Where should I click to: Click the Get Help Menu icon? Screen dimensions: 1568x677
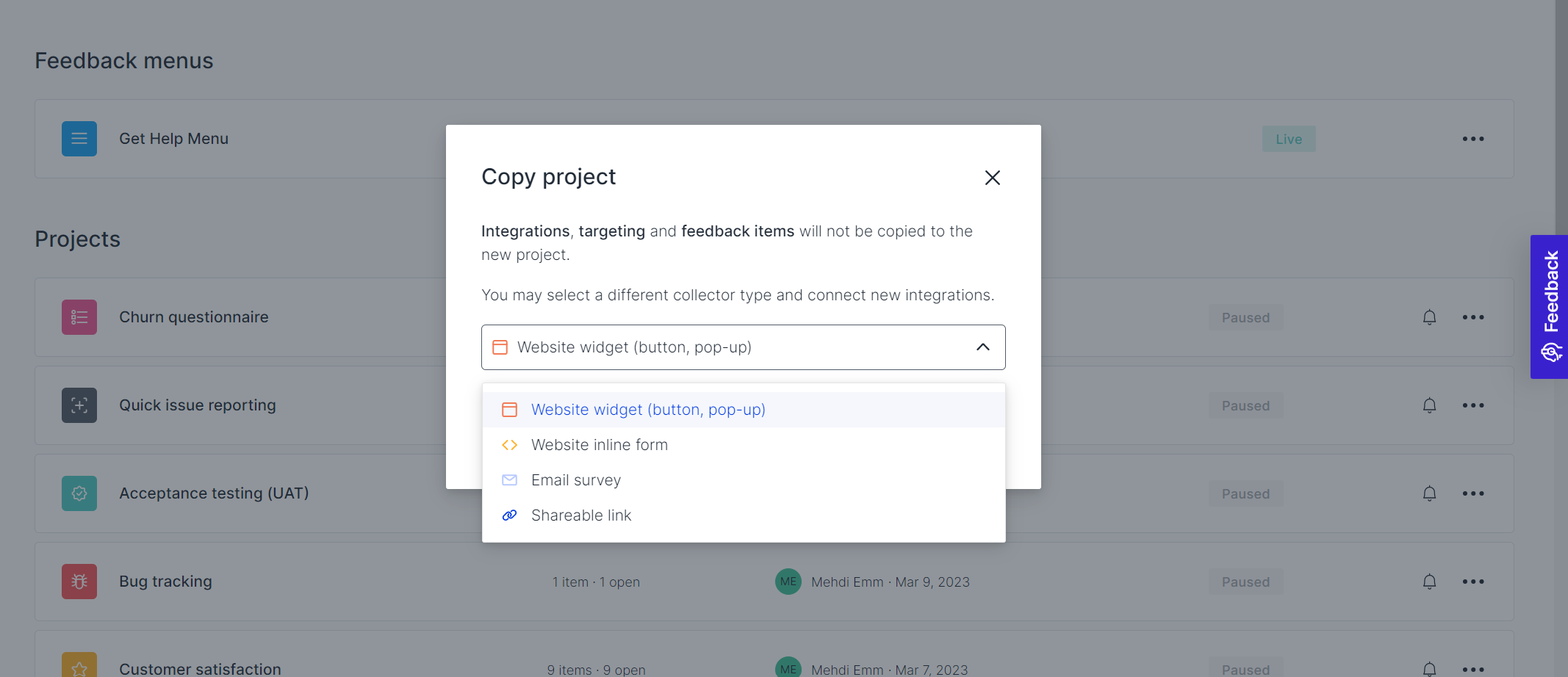[79, 139]
